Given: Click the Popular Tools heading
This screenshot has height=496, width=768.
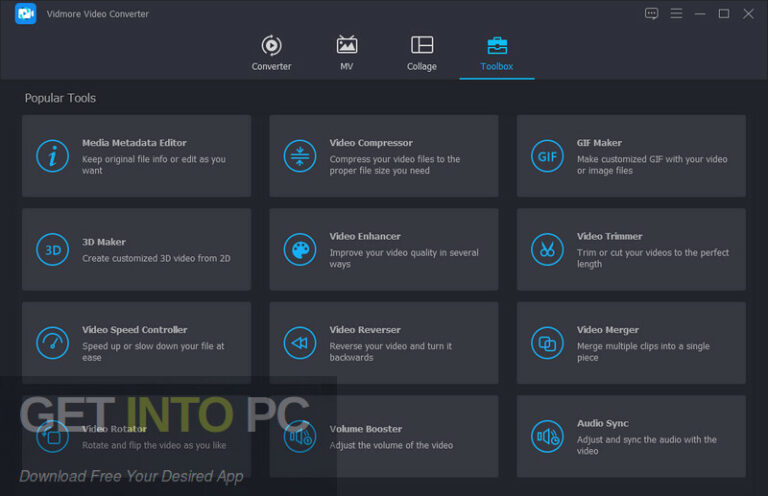Looking at the screenshot, I should (60, 98).
